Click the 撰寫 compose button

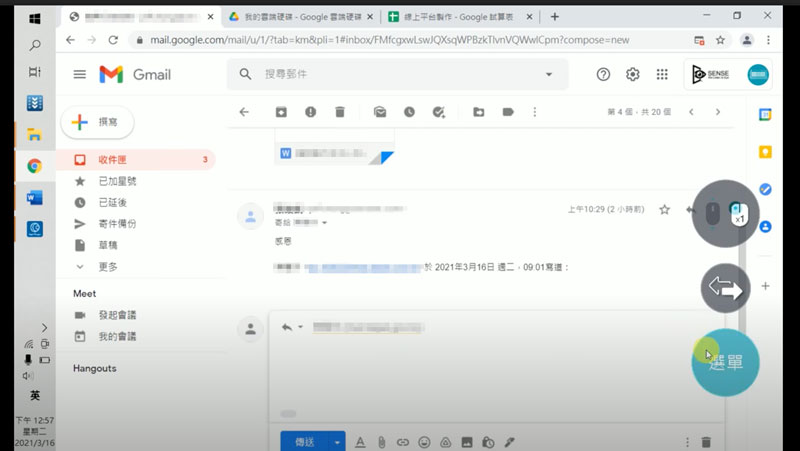97,122
